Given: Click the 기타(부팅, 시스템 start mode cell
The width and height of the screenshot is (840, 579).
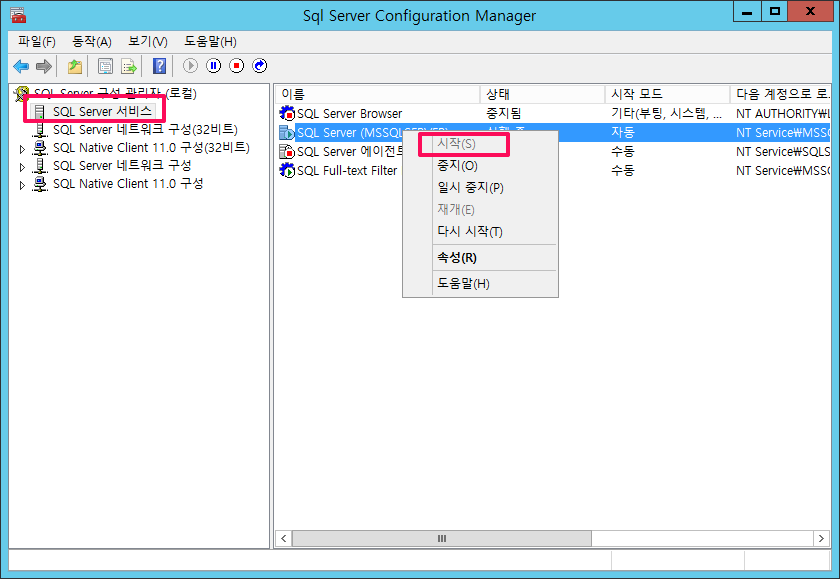Looking at the screenshot, I should point(666,114).
